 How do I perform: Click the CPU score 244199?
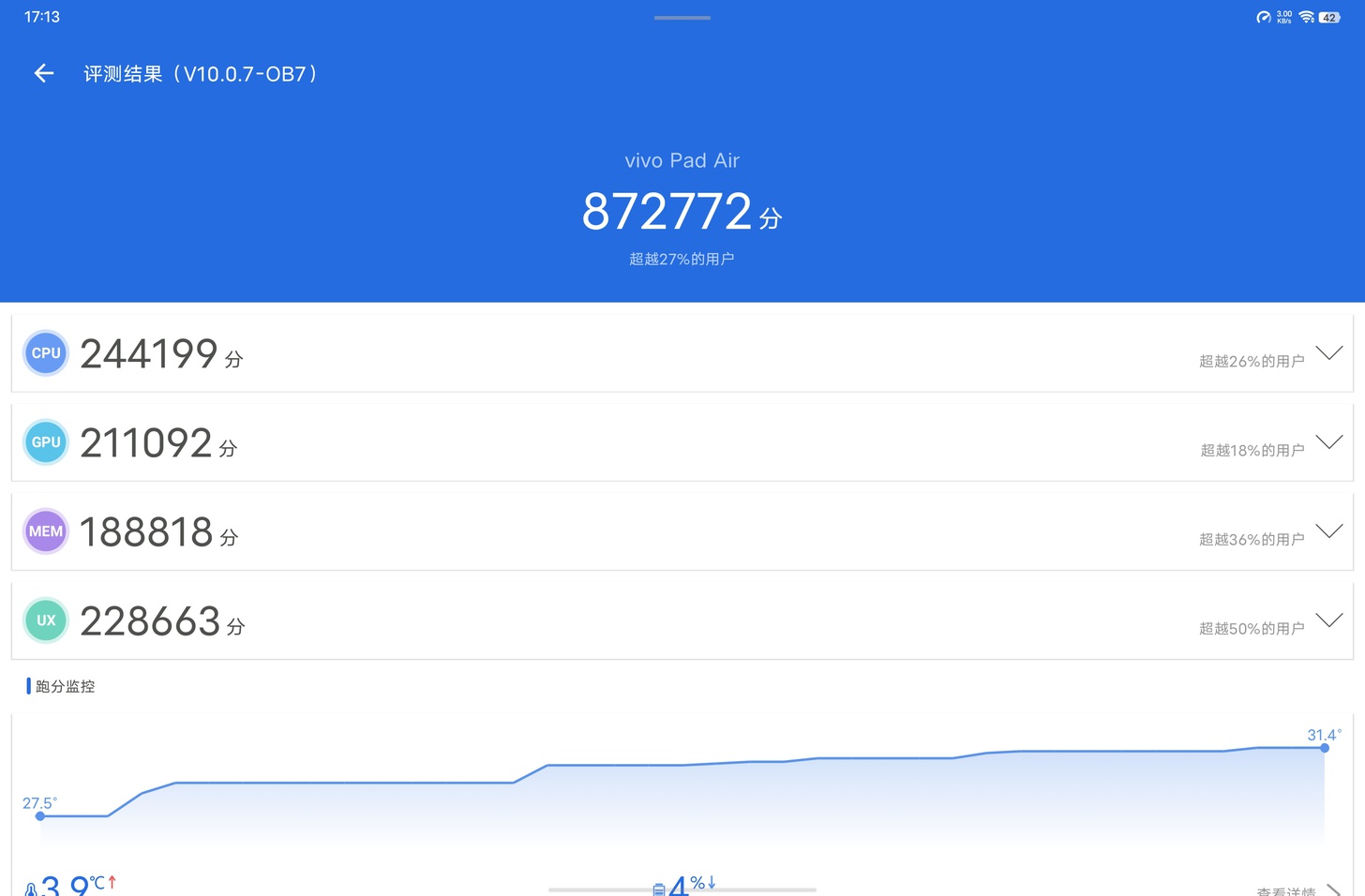pyautogui.click(x=149, y=354)
